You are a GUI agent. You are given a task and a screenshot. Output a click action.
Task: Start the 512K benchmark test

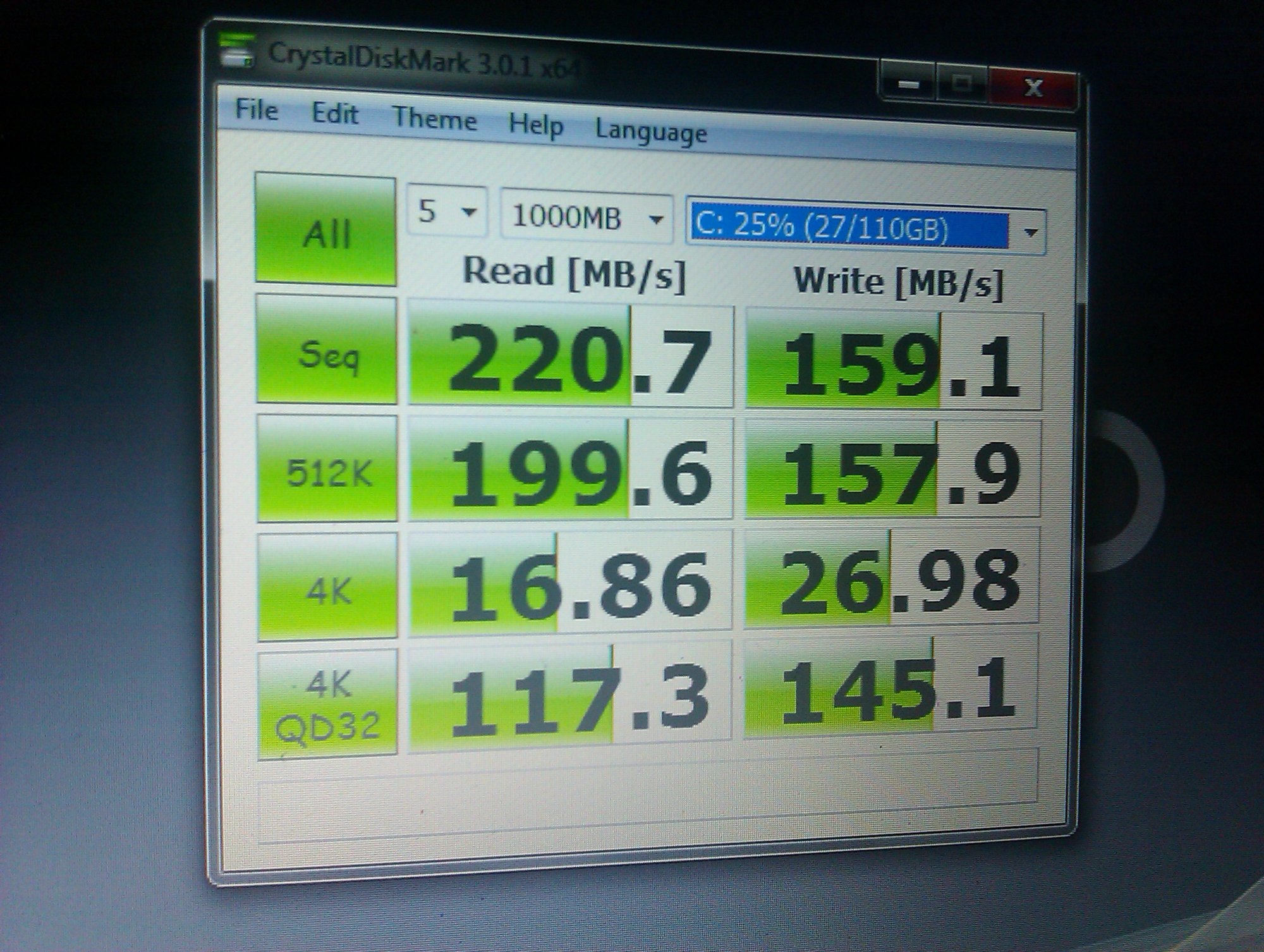coord(327,468)
